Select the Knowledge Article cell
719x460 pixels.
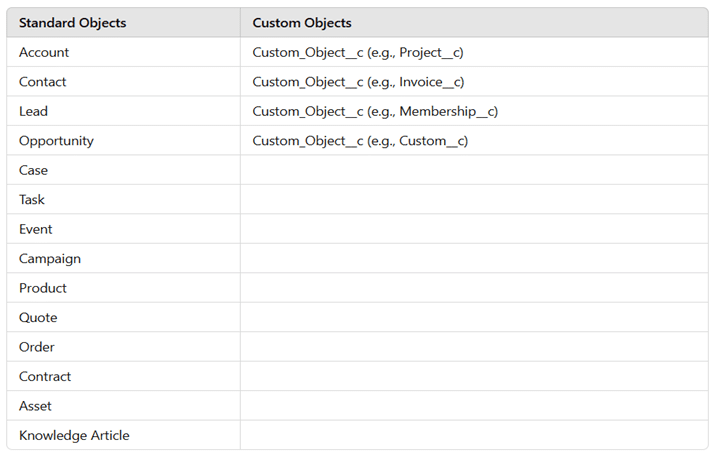pyautogui.click(x=74, y=436)
